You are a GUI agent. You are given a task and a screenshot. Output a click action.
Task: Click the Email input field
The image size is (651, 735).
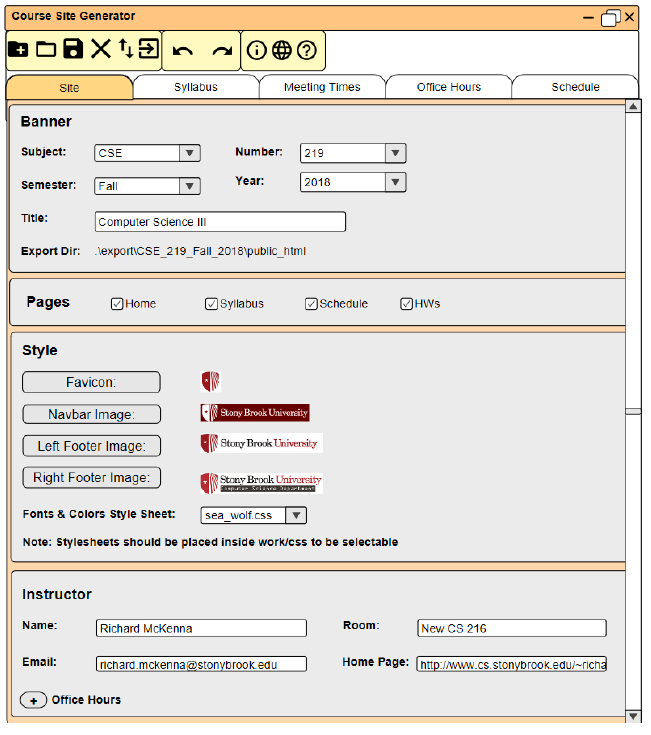tap(202, 665)
